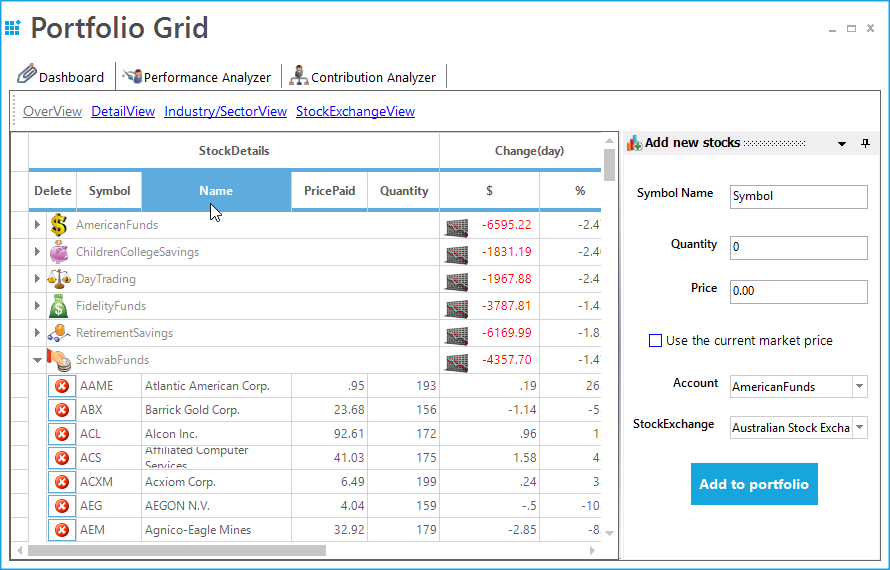Screen dimensions: 890x570
Task: Click the $ change column header
Action: pos(489,191)
